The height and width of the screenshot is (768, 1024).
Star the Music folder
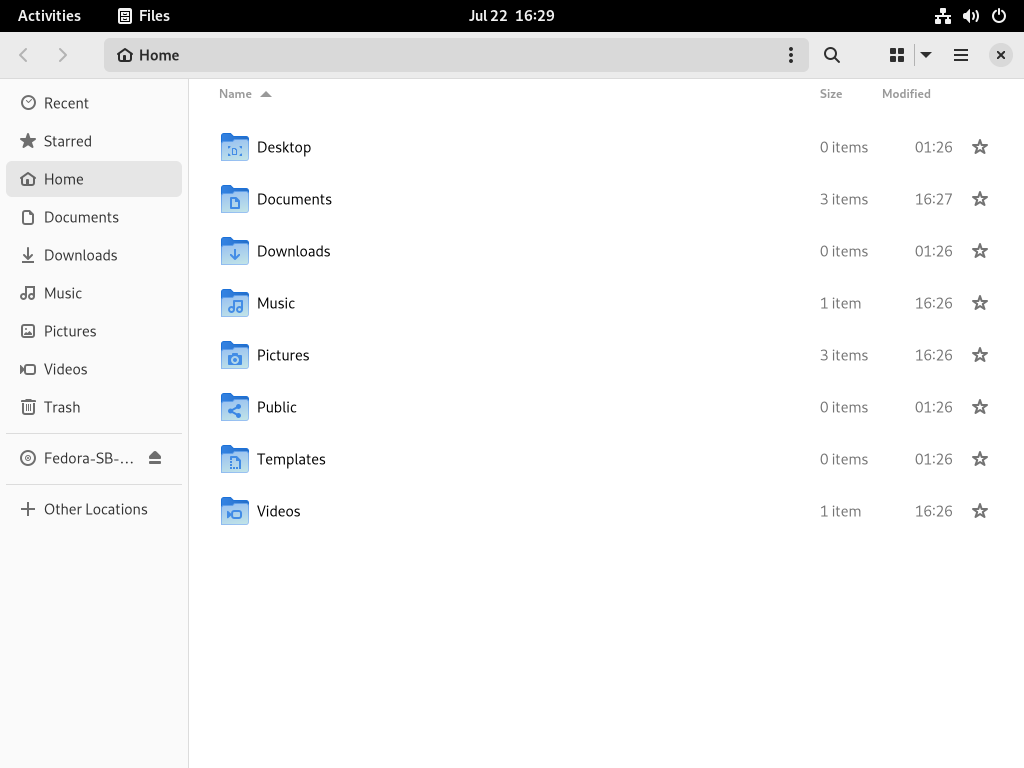(x=980, y=303)
